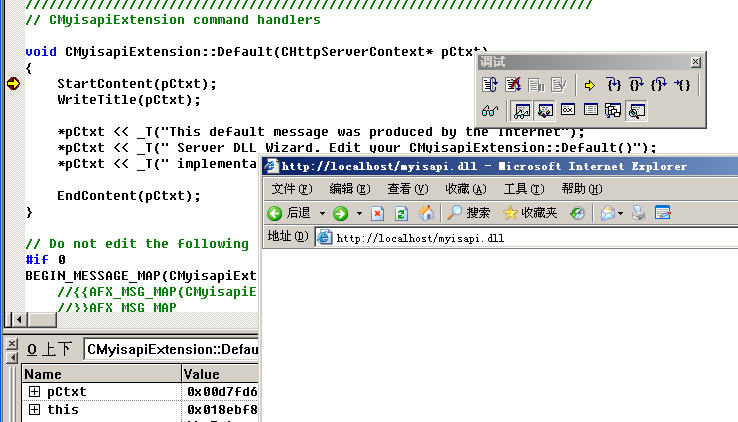Open QuickWatch glasses icon
Image resolution: width=738 pixels, height=422 pixels.
click(x=490, y=111)
